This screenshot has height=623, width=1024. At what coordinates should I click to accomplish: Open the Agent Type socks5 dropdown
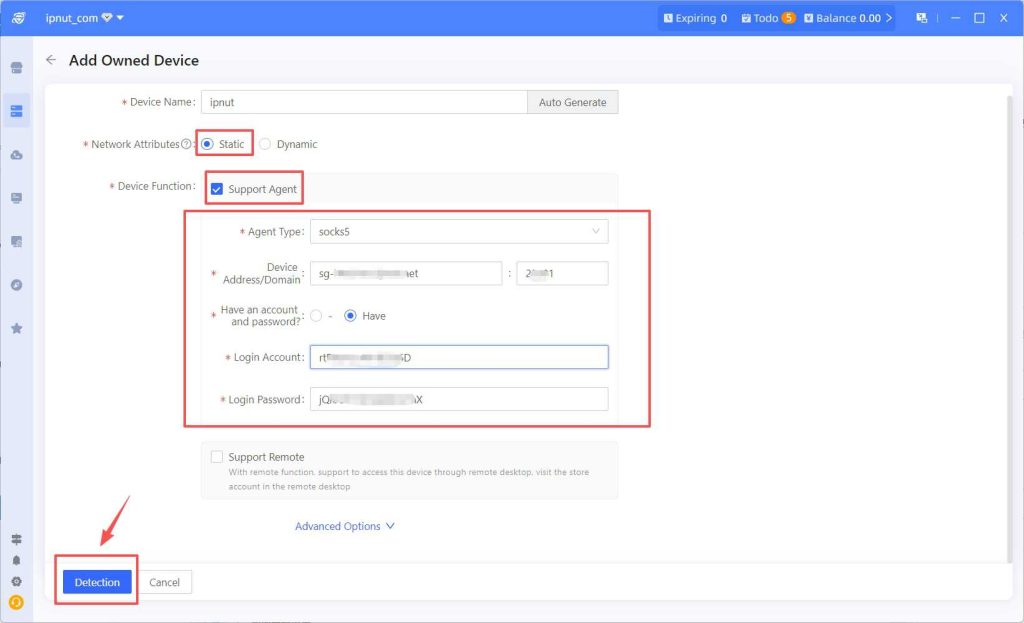[459, 231]
